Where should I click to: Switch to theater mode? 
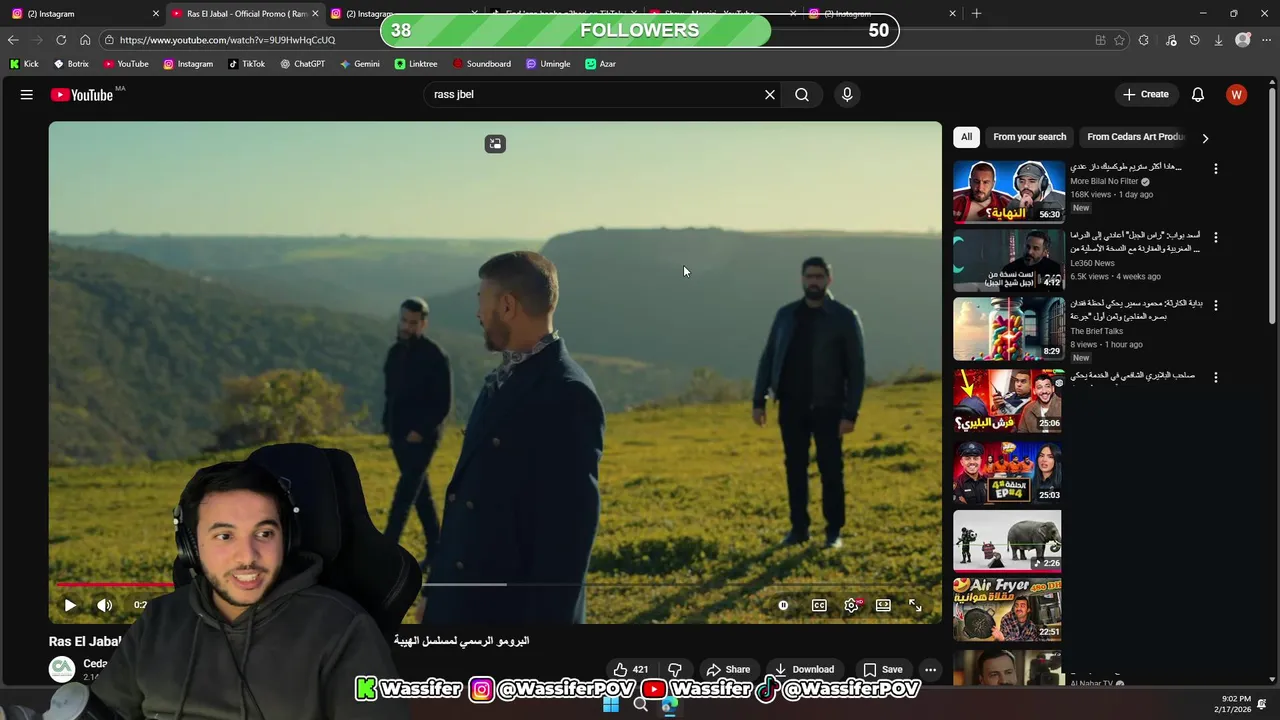pos(883,605)
